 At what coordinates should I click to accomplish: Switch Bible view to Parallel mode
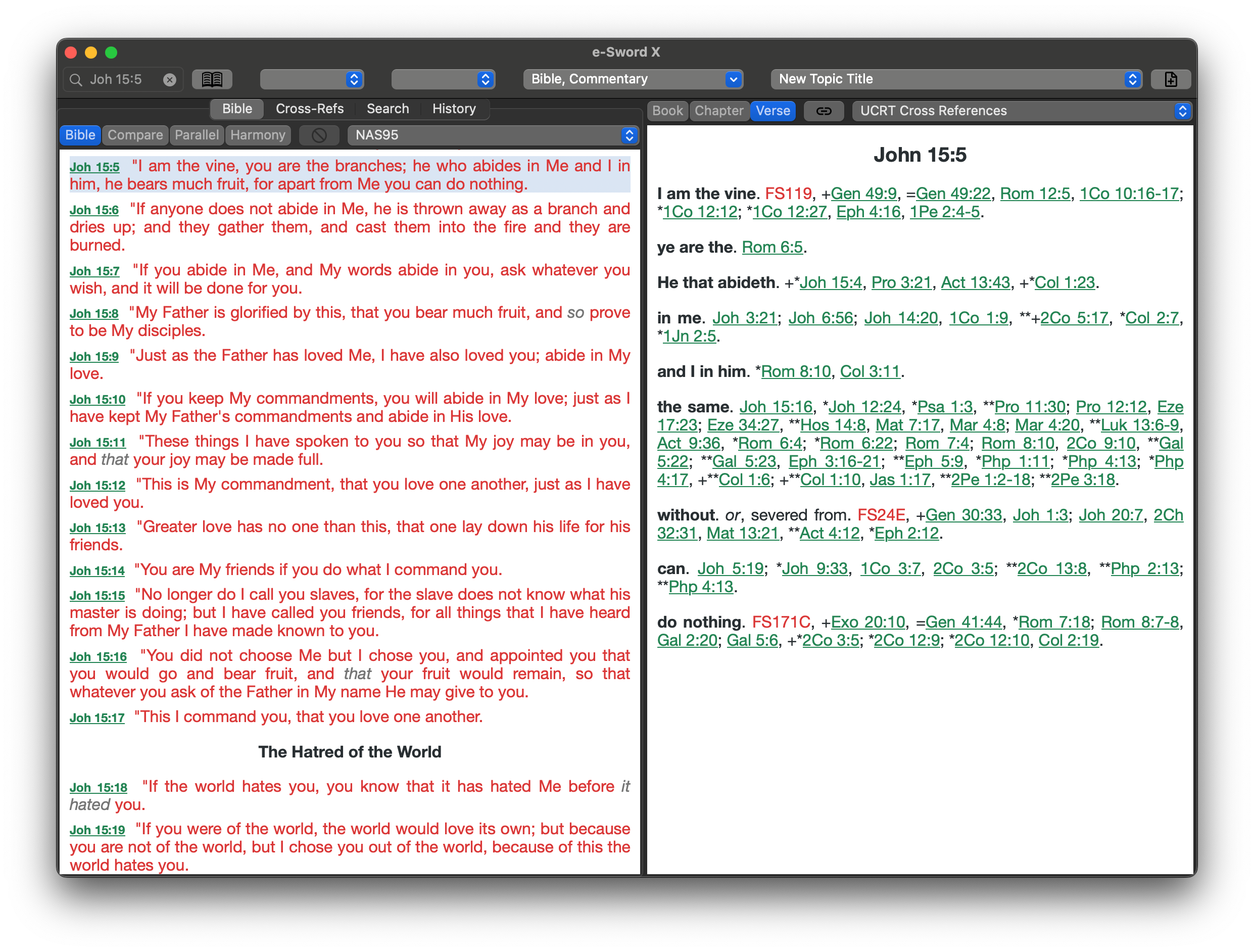tap(196, 135)
